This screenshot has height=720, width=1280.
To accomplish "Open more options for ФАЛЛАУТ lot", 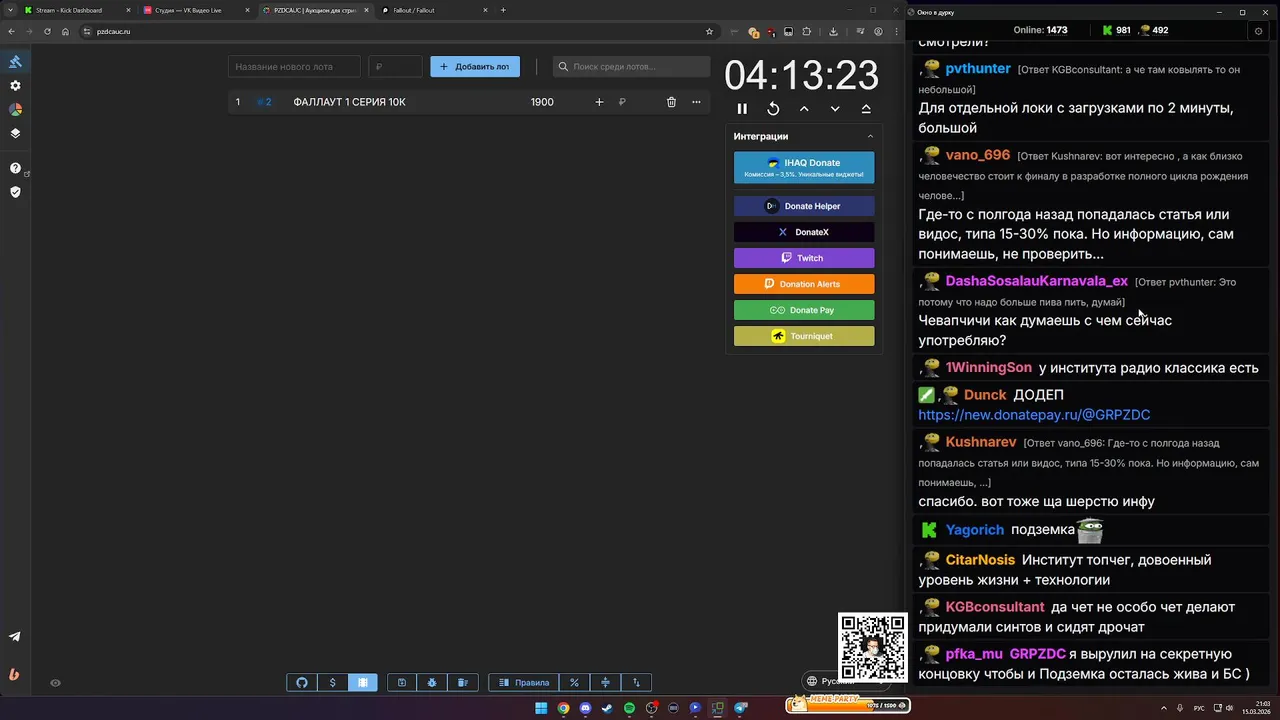I will [x=696, y=102].
